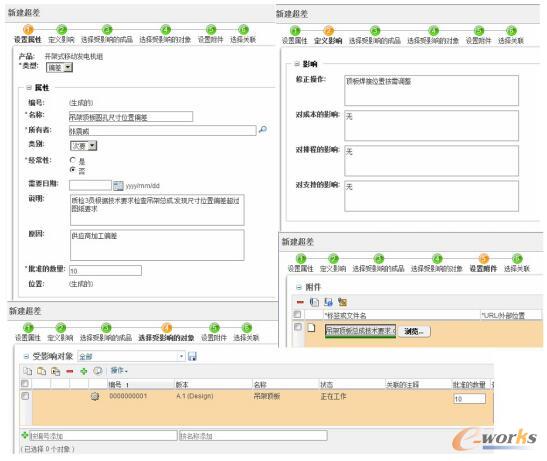Image resolution: width=547 pixels, height=461 pixels.
Task: Select the bold 定义影响 step tab
Action: click(328, 41)
